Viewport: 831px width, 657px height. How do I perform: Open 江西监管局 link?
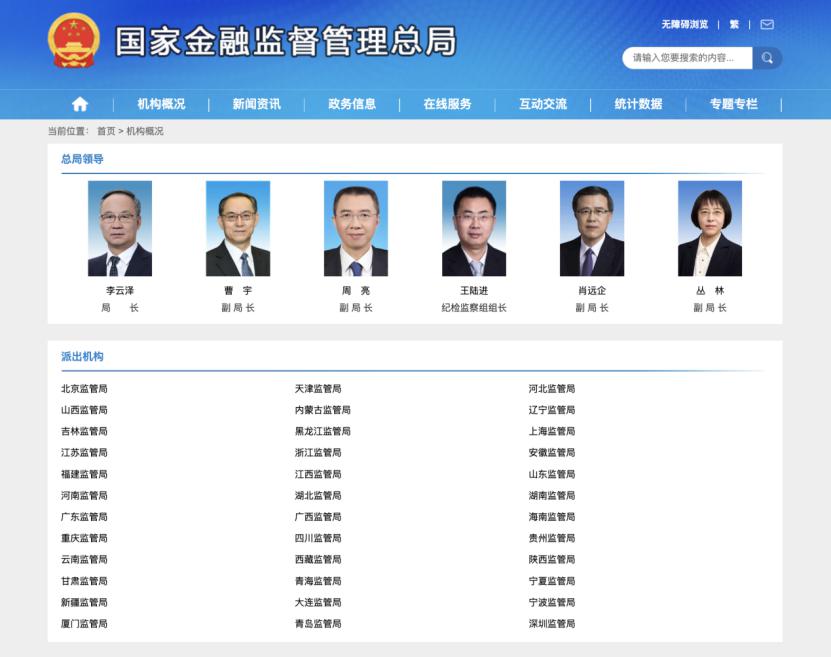click(x=318, y=474)
